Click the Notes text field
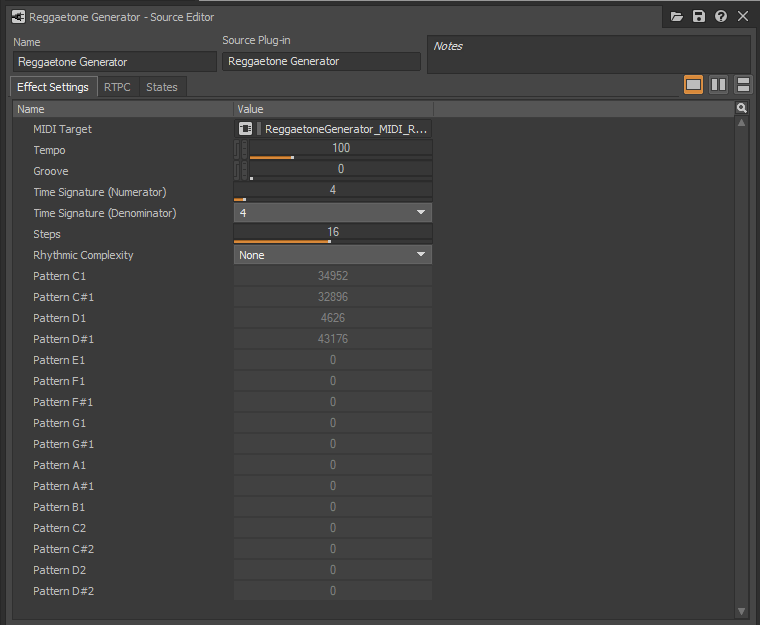The image size is (760, 625). pos(588,54)
